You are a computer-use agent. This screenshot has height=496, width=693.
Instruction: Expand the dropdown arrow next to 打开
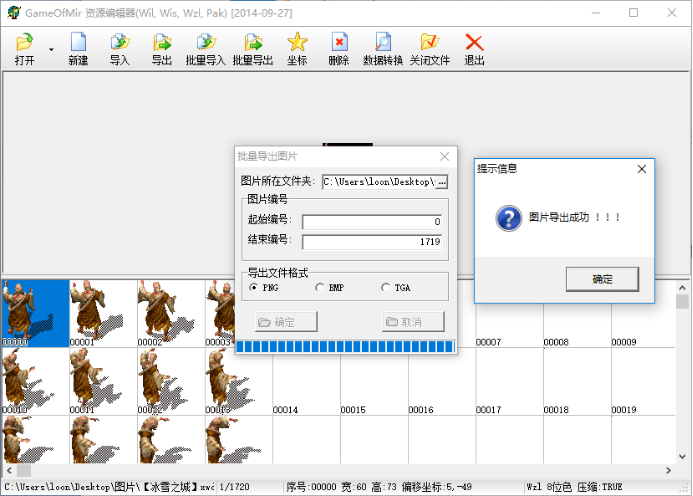pos(51,50)
